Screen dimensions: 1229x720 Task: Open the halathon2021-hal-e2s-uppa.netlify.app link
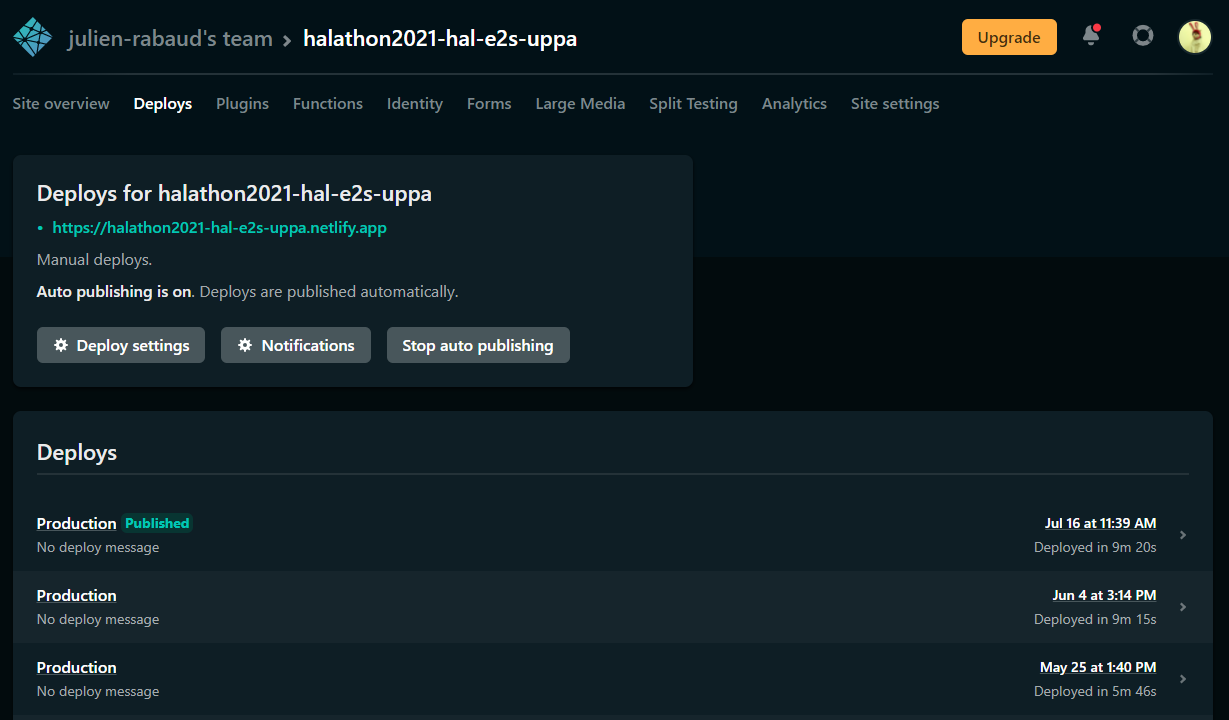(219, 228)
